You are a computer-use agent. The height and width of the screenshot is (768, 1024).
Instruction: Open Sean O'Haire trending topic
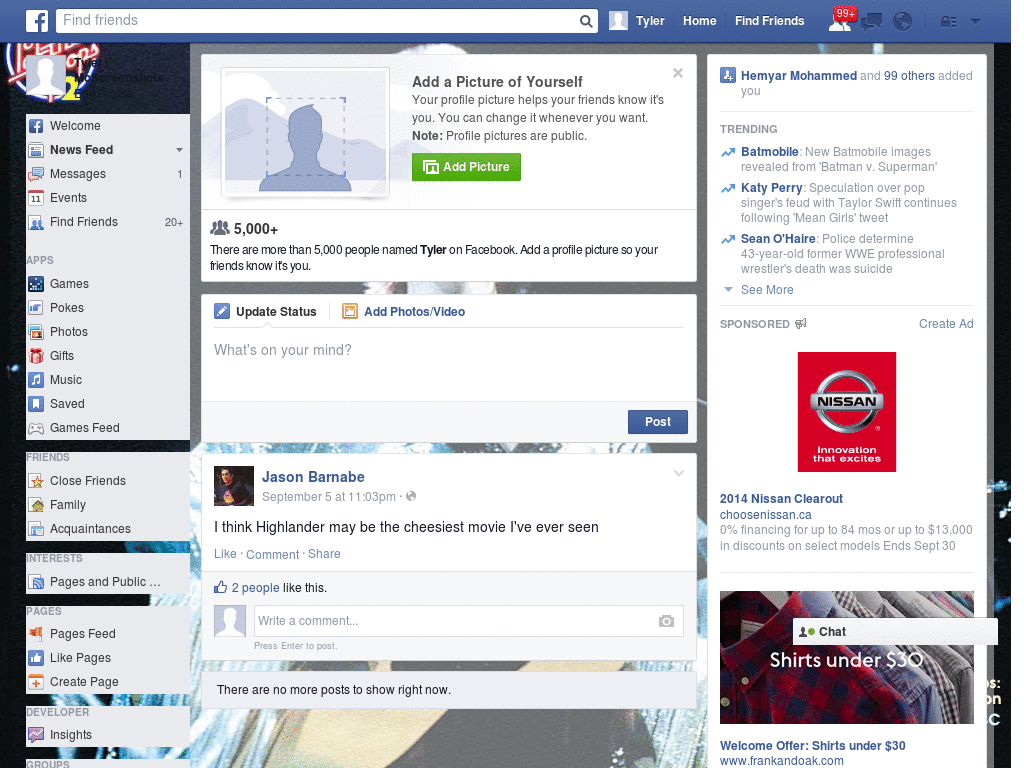(x=778, y=239)
